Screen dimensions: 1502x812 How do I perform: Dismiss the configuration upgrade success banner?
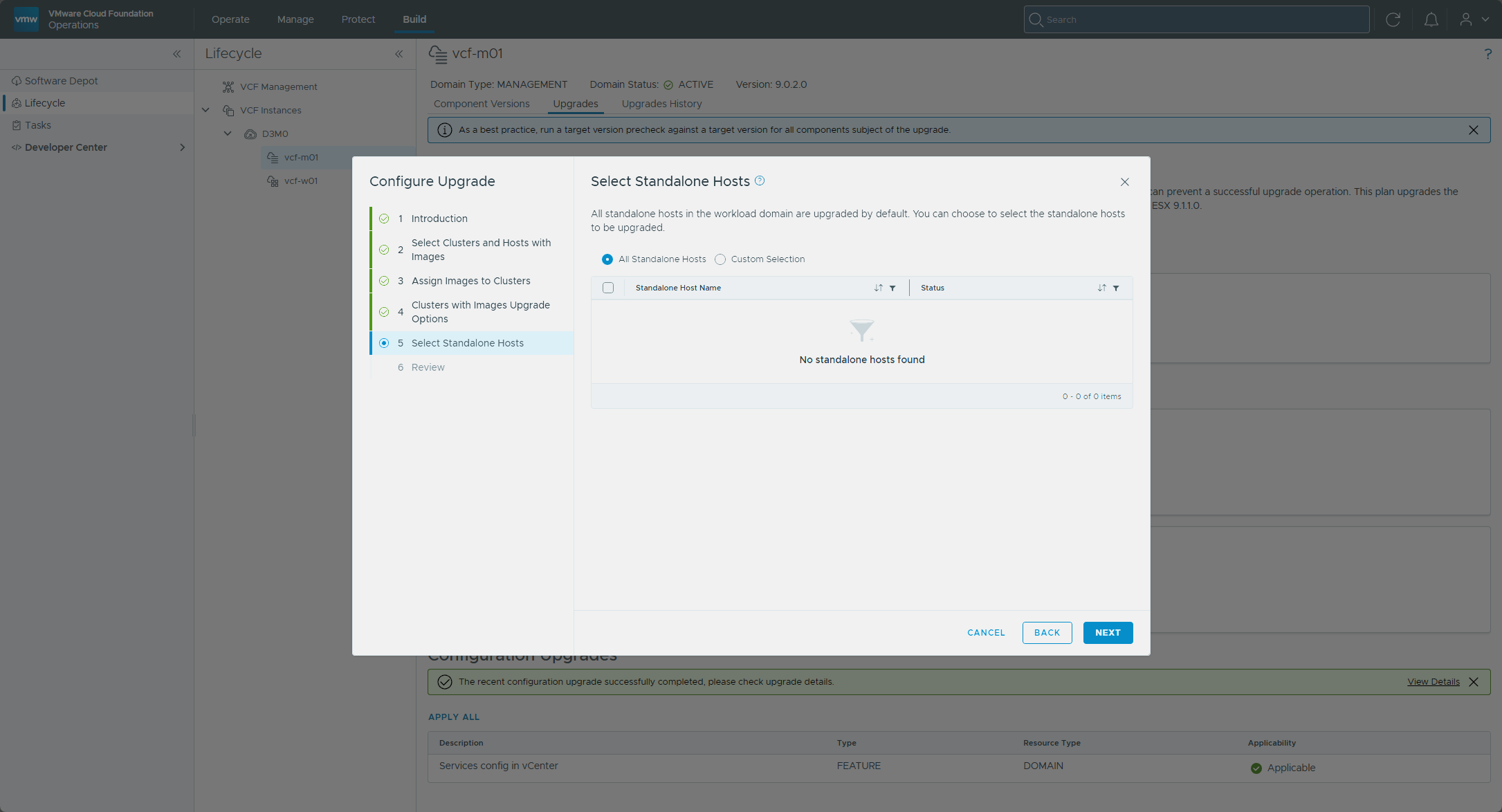click(1474, 682)
